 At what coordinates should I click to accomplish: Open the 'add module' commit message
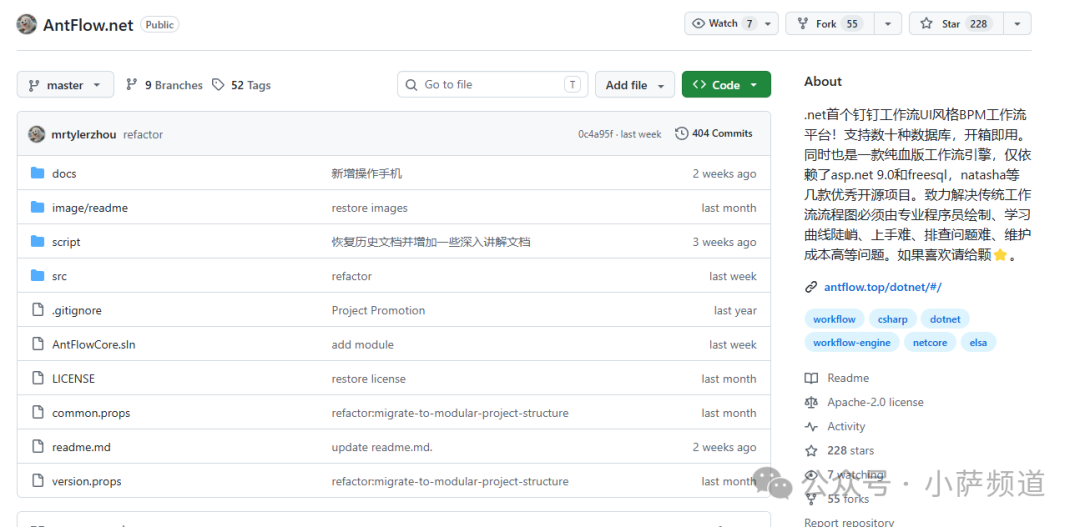tap(362, 344)
